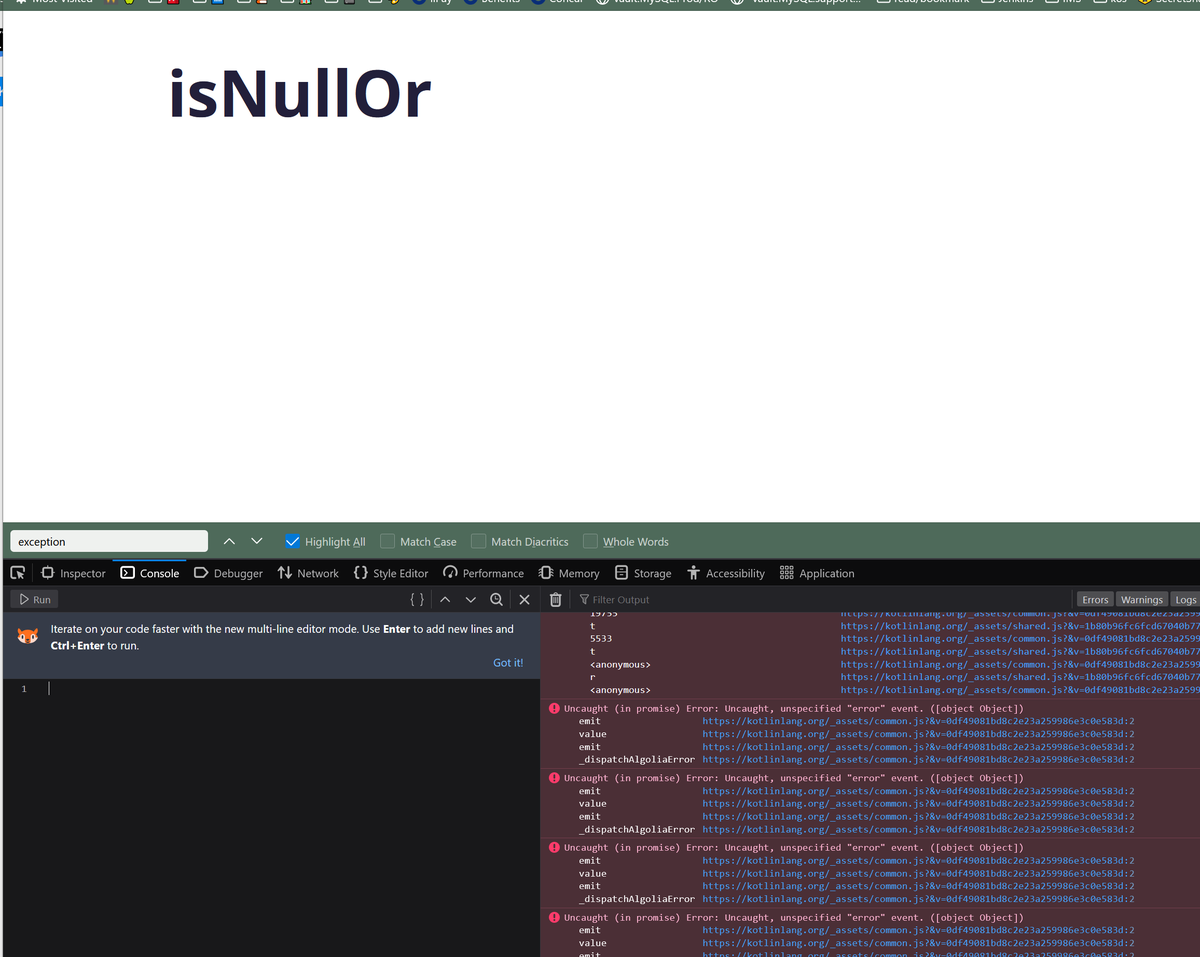The width and height of the screenshot is (1200, 957).
Task: Go to previous expression in editor history
Action: click(x=445, y=599)
